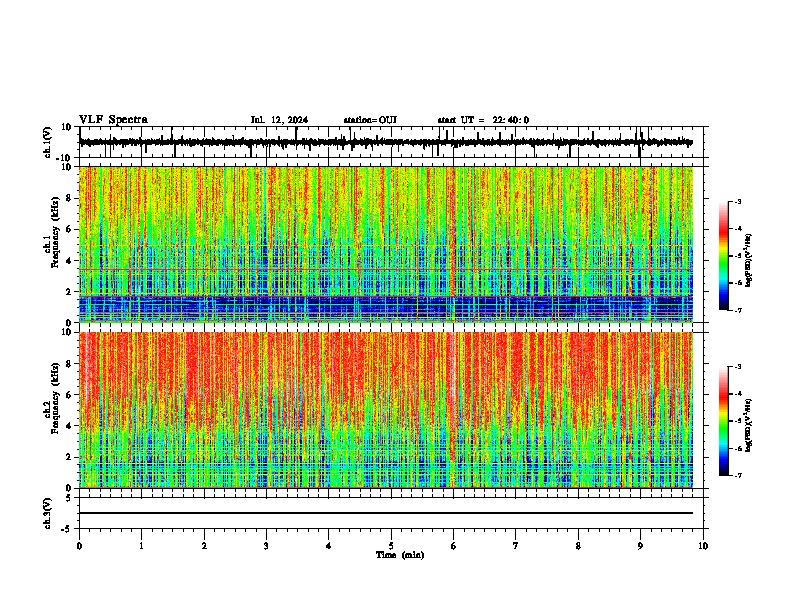Viewport: 792px width, 612px height.
Task: Click time axis tick label "9"
Action: click(640, 546)
